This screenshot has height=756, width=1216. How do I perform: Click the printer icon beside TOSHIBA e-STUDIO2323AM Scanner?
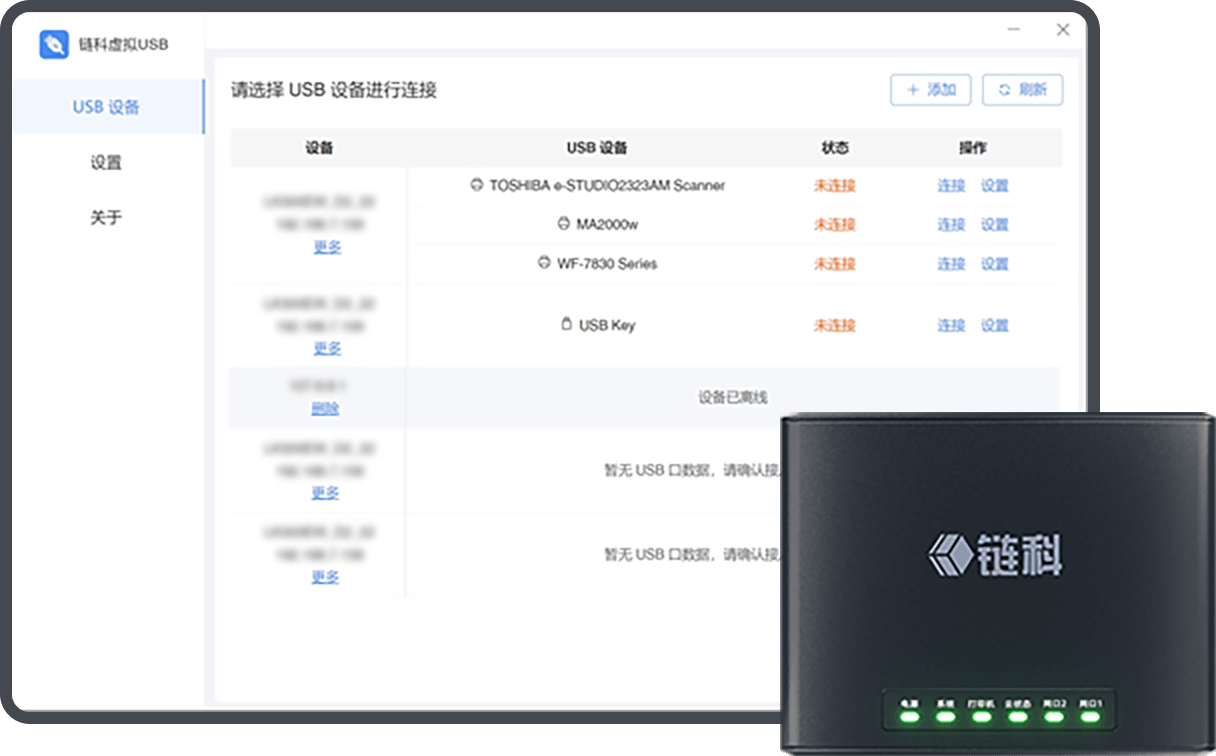click(477, 185)
